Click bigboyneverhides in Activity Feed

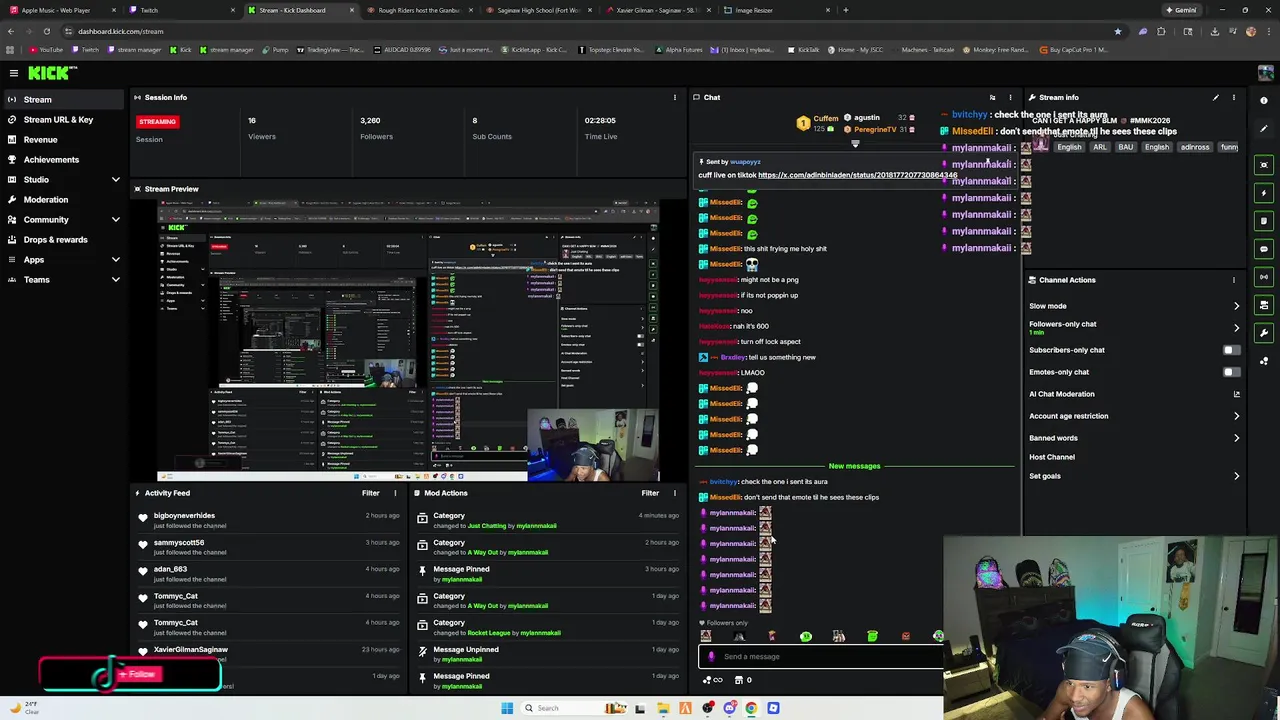184,516
